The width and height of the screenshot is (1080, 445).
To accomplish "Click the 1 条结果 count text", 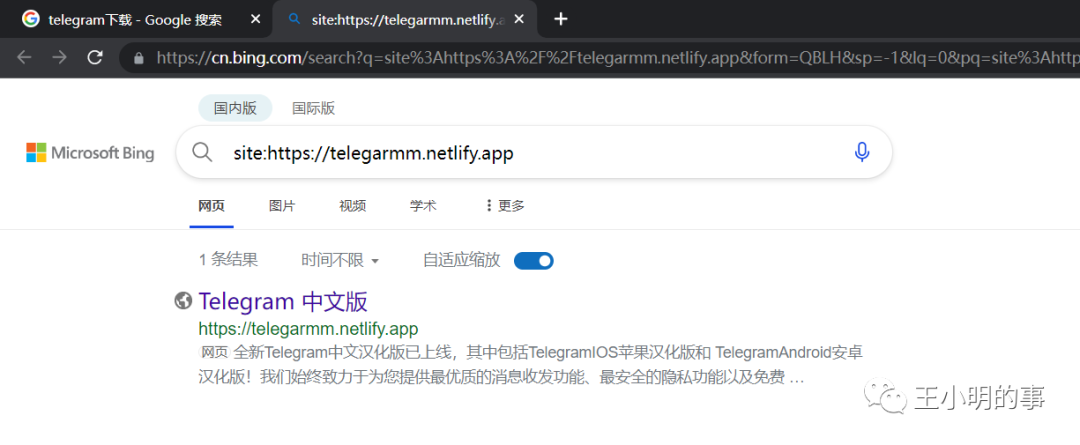I will coord(228,260).
